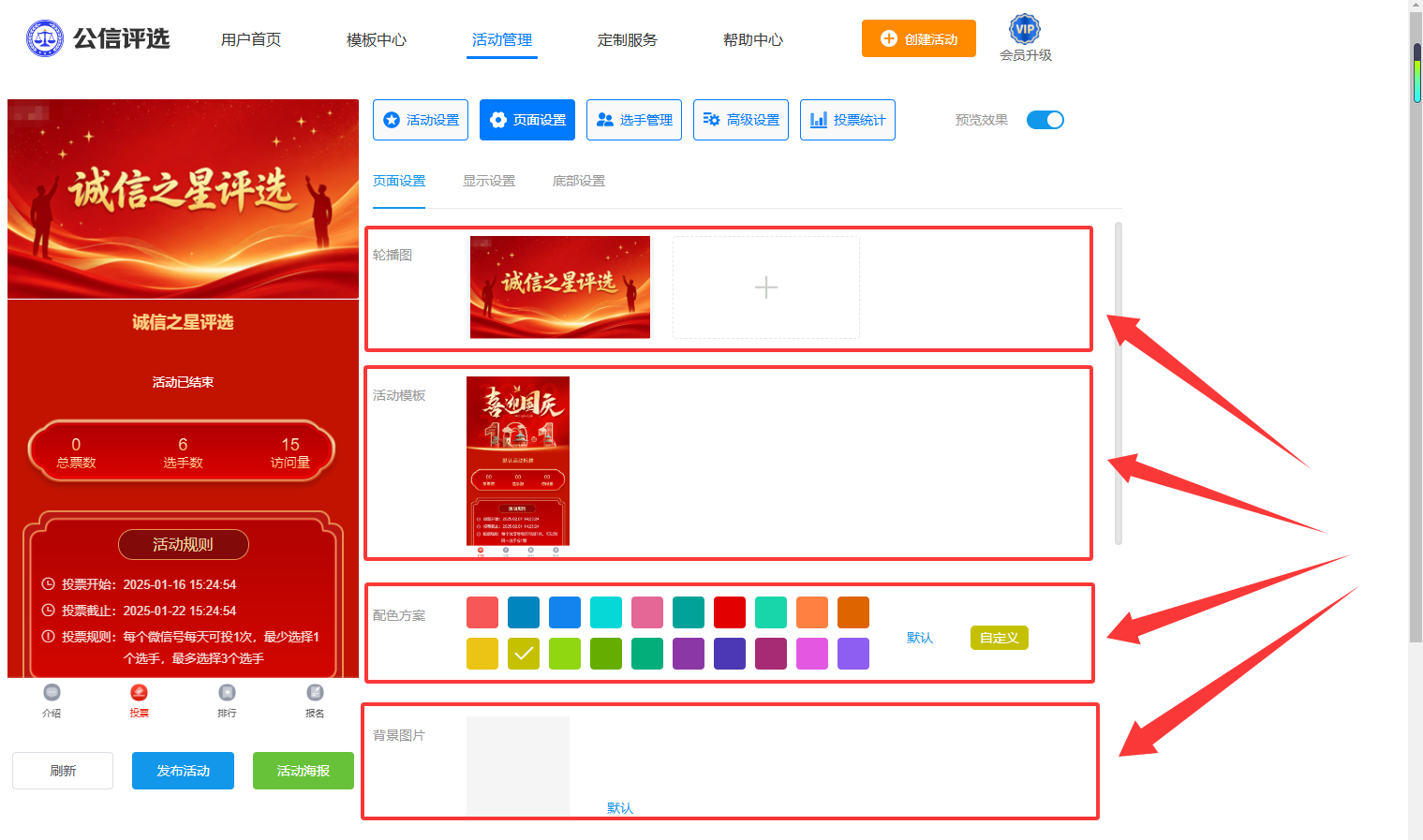Open the 投票统计 section button
Screen dimensions: 1423x840
[x=848, y=120]
